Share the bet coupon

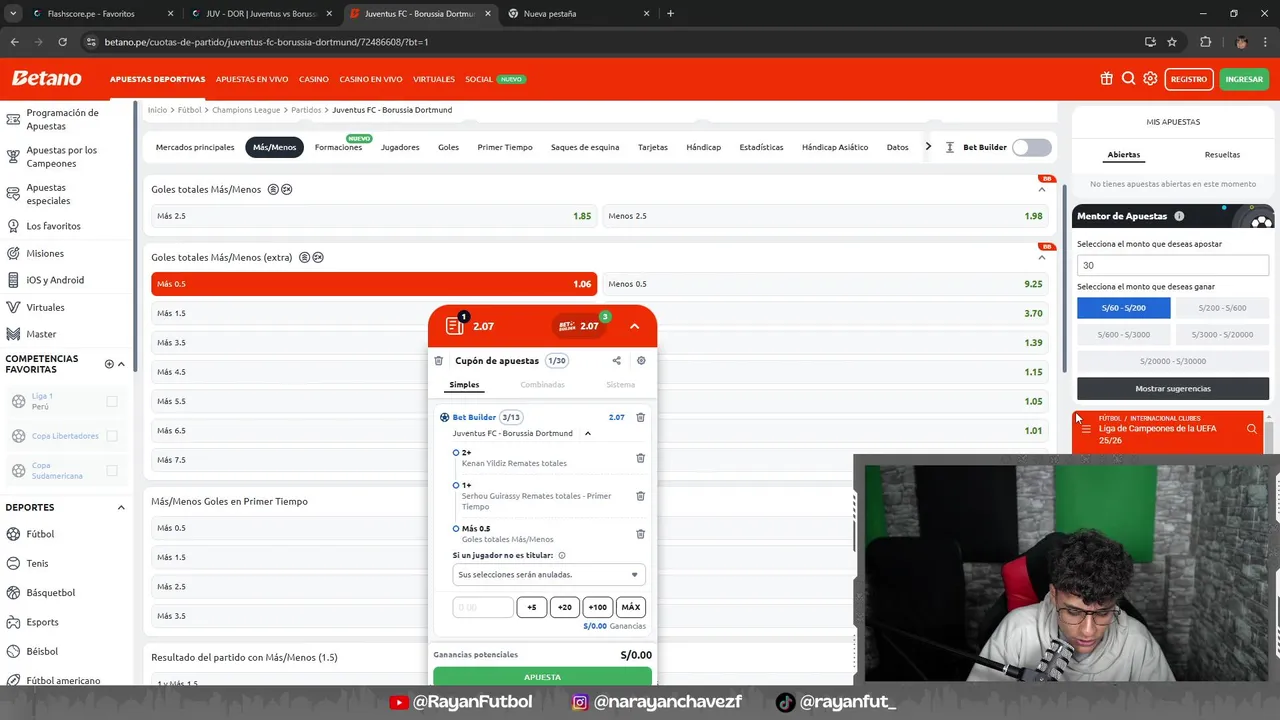[616, 361]
